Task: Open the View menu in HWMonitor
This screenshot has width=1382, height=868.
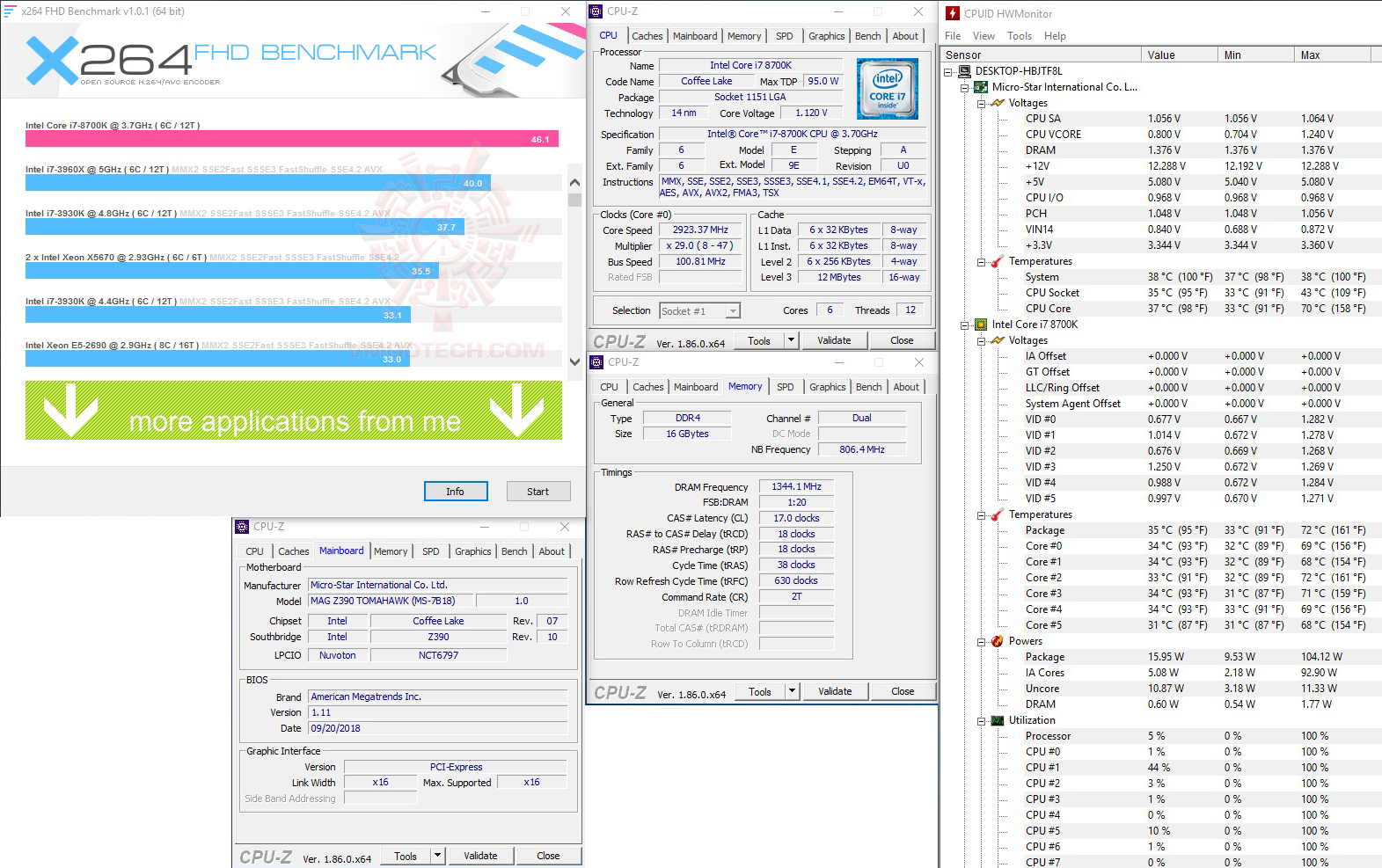Action: 983,36
